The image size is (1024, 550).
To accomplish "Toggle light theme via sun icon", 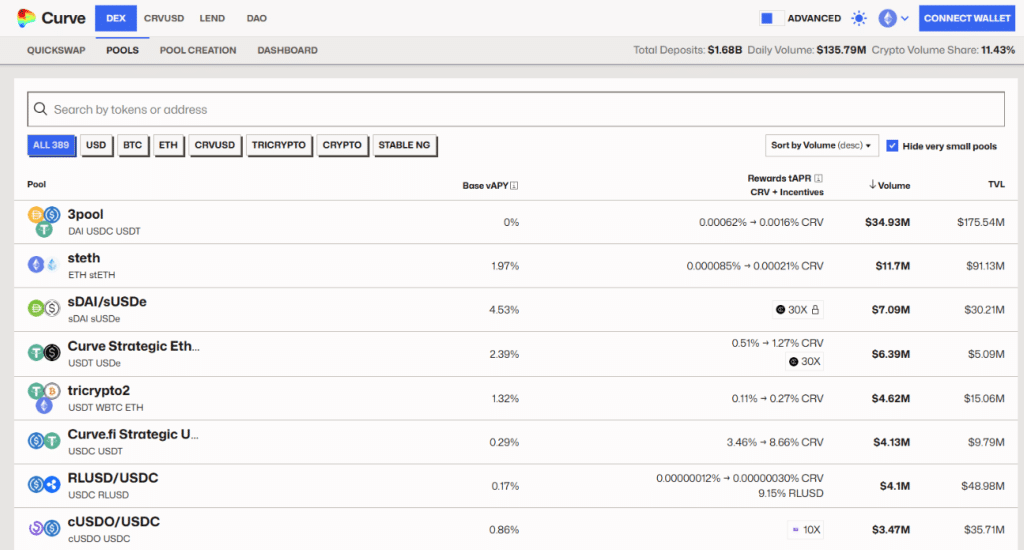I will click(x=859, y=18).
